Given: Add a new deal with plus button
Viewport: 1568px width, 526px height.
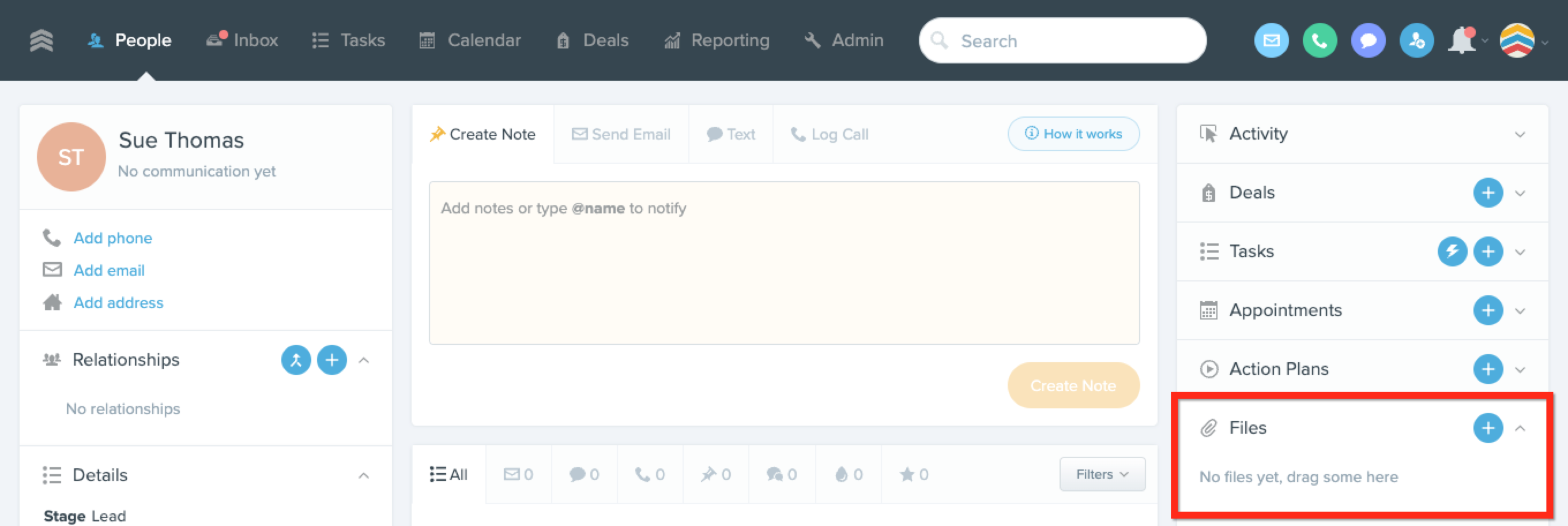Looking at the screenshot, I should pos(1488,193).
